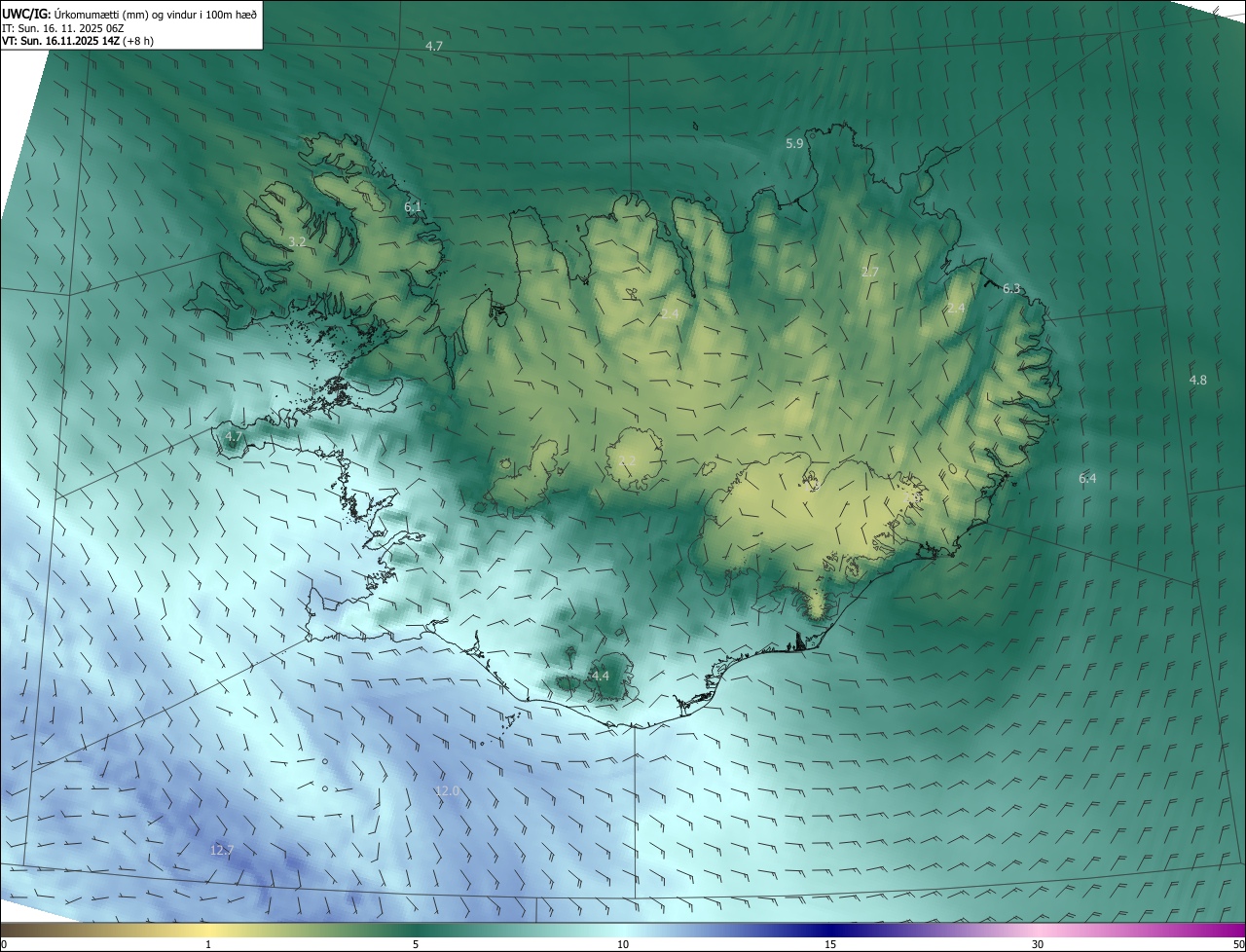Select the 6.1 precipitable water value

coord(413,206)
